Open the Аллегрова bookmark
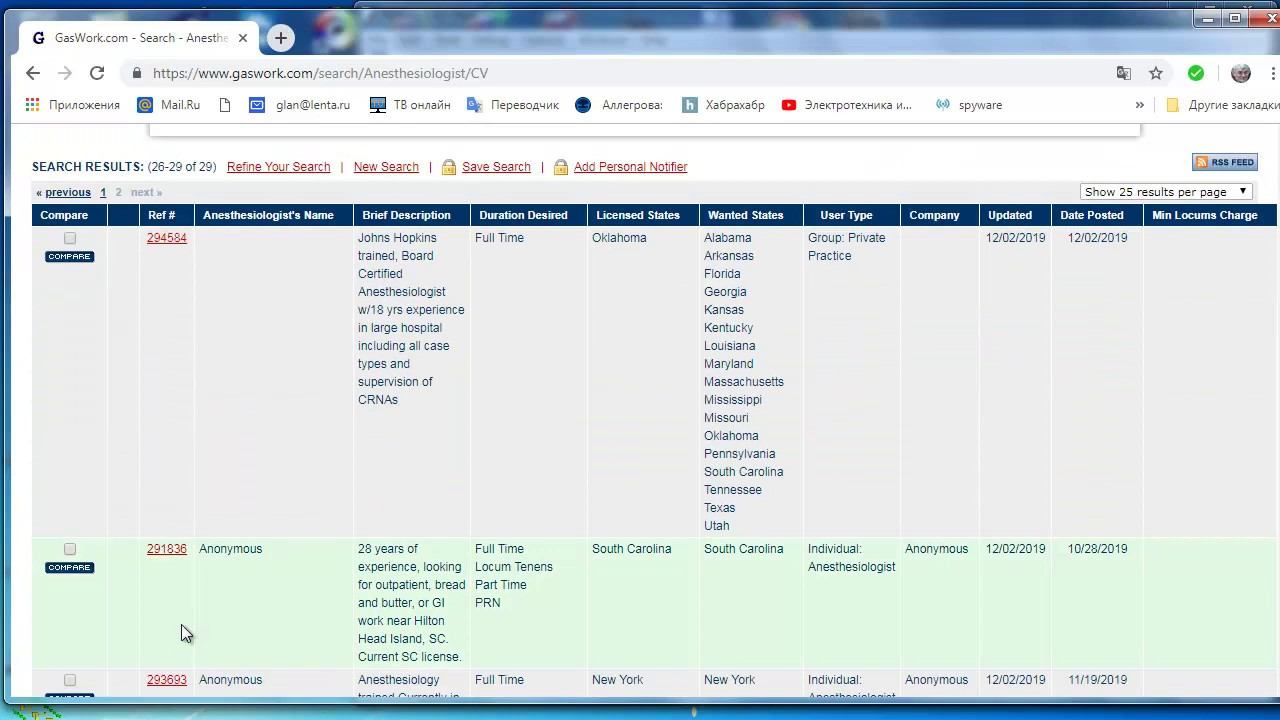This screenshot has height=720, width=1280. (x=619, y=105)
